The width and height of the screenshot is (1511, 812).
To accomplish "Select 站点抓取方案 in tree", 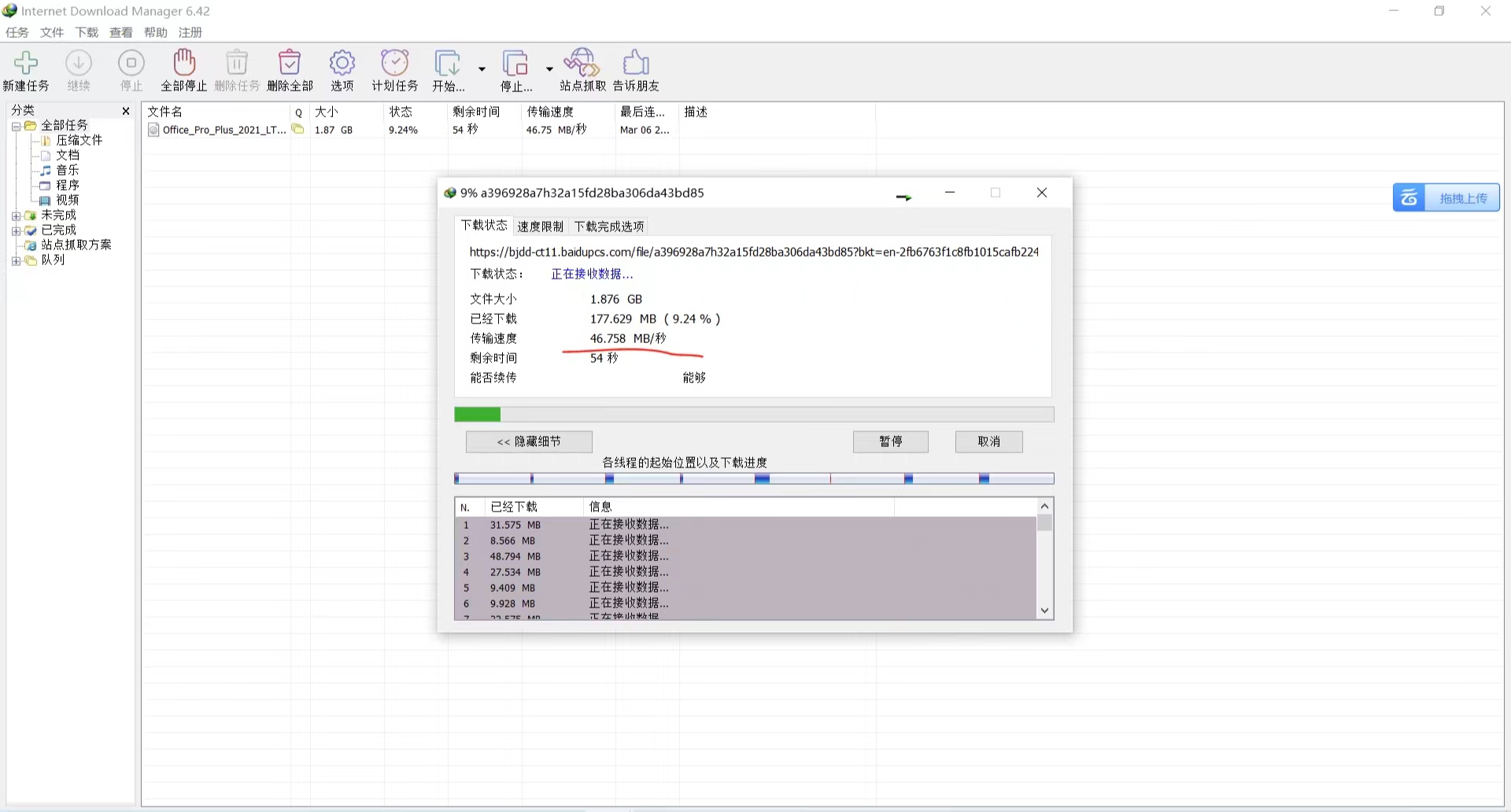I will [76, 245].
